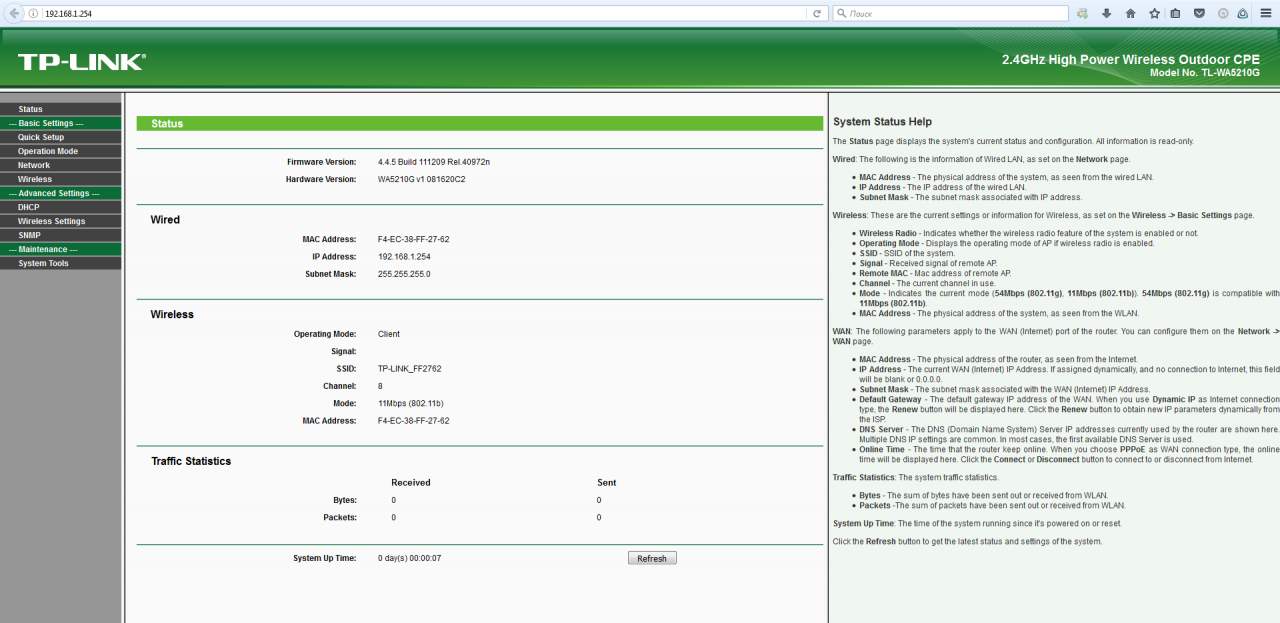Show bookmarks list clipboard icon

coord(1175,13)
